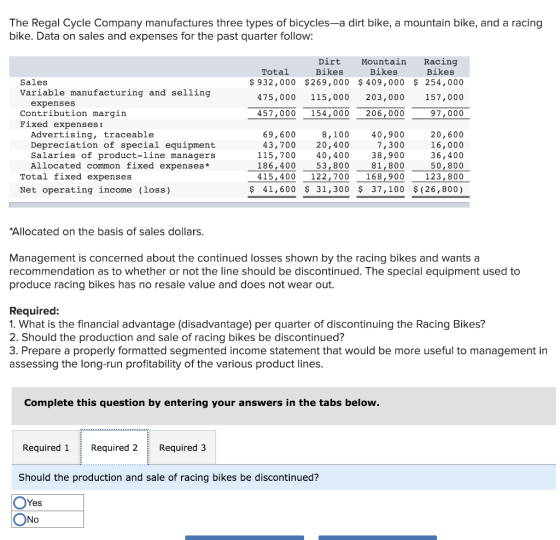Click the racing bikes question prompt in blue bar
The height and width of the screenshot is (540, 560).
(x=169, y=478)
